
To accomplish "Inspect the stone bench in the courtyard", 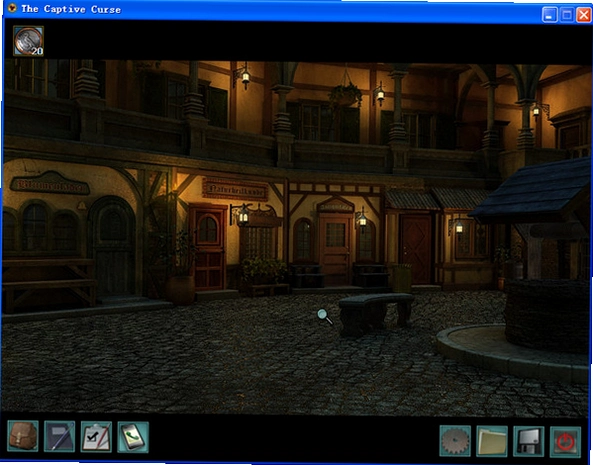I will [376, 313].
